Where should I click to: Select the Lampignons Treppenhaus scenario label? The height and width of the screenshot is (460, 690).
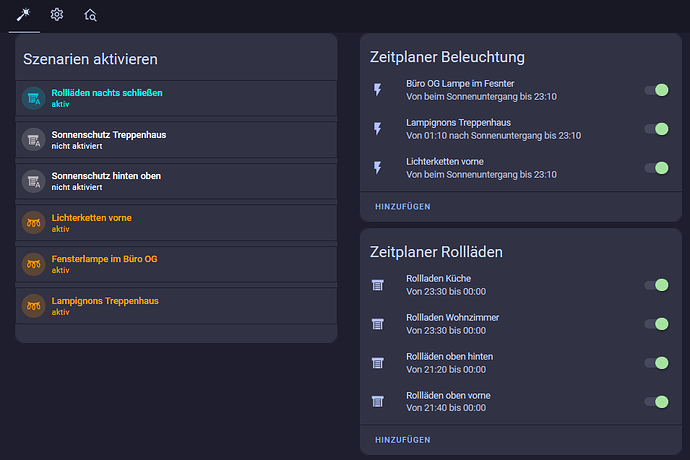coord(105,301)
